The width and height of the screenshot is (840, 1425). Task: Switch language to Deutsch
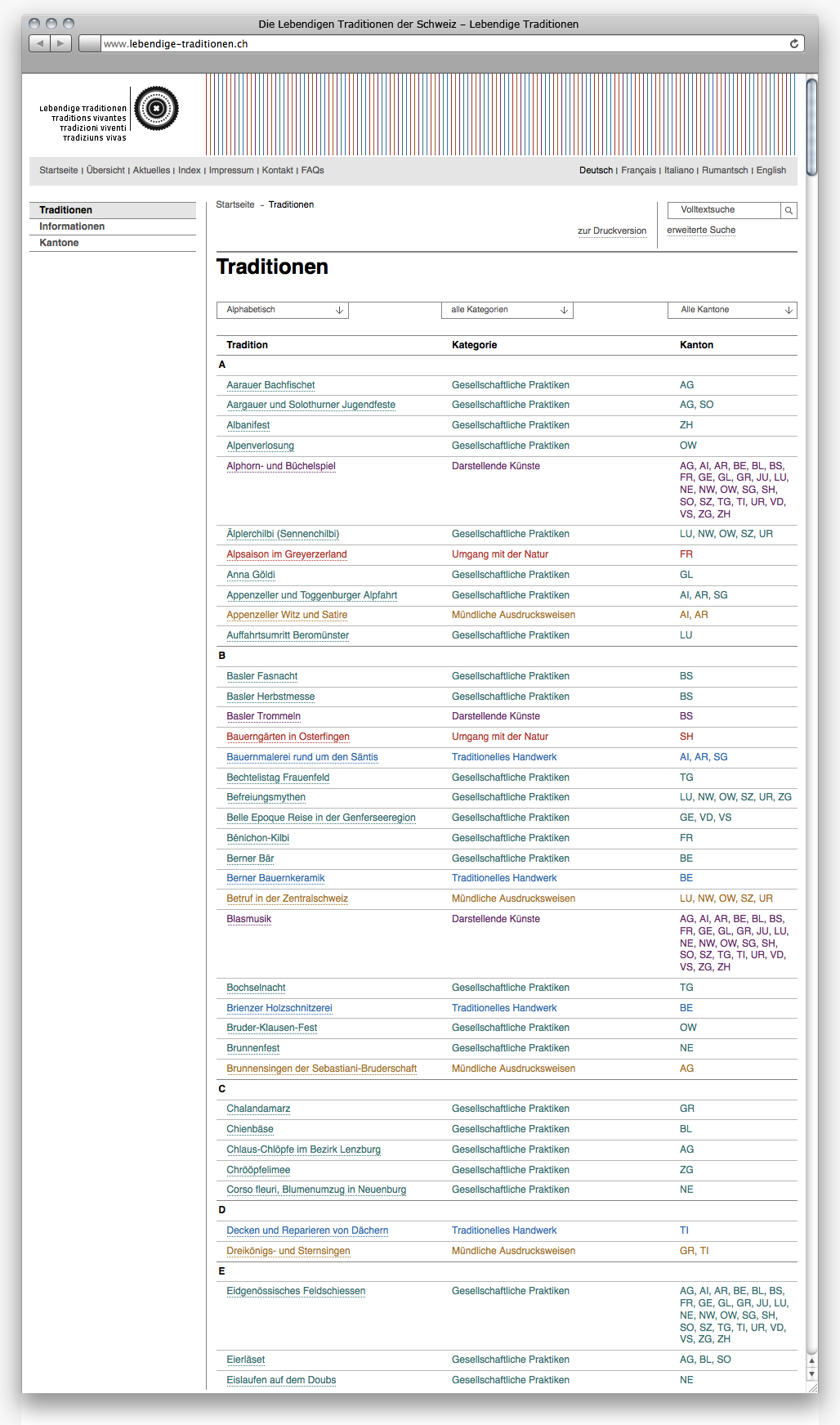click(x=596, y=170)
